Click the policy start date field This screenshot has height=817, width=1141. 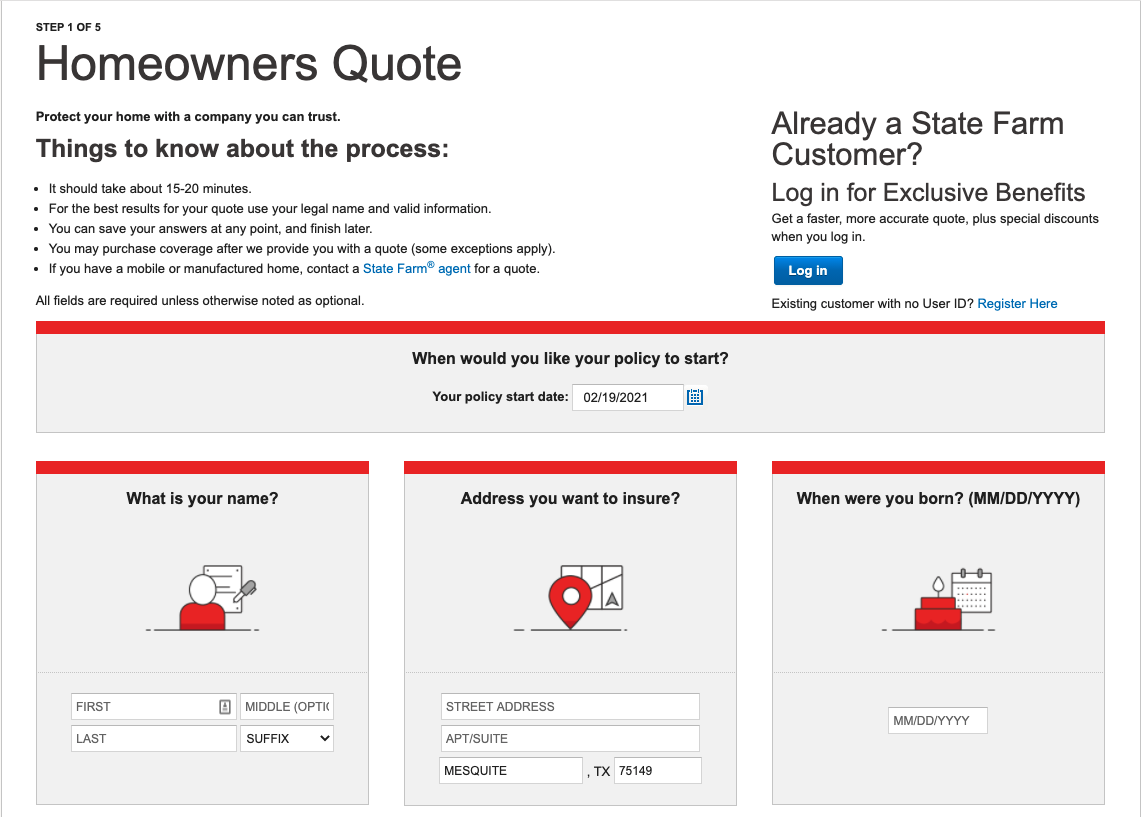(627, 397)
